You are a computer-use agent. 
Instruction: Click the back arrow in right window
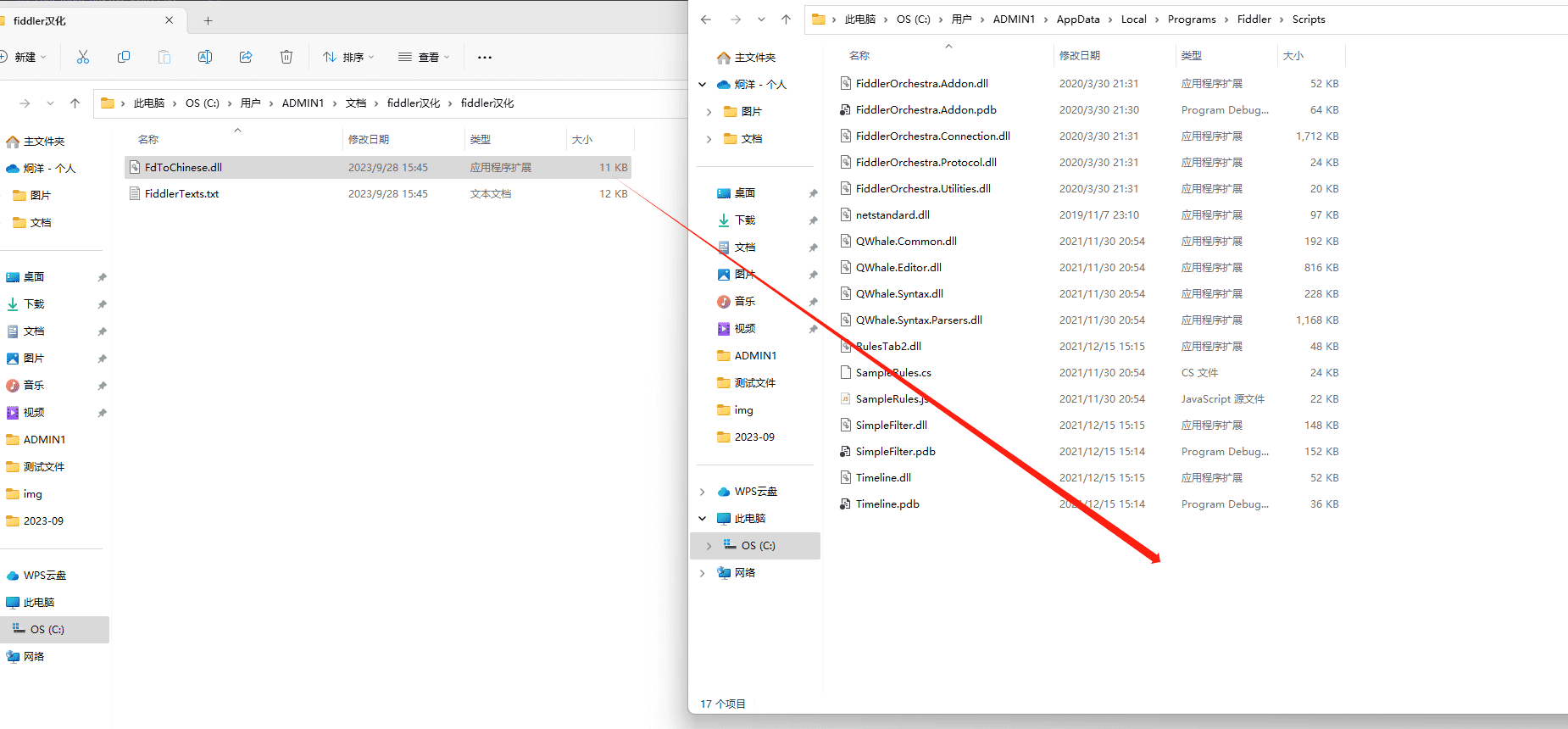click(x=706, y=19)
